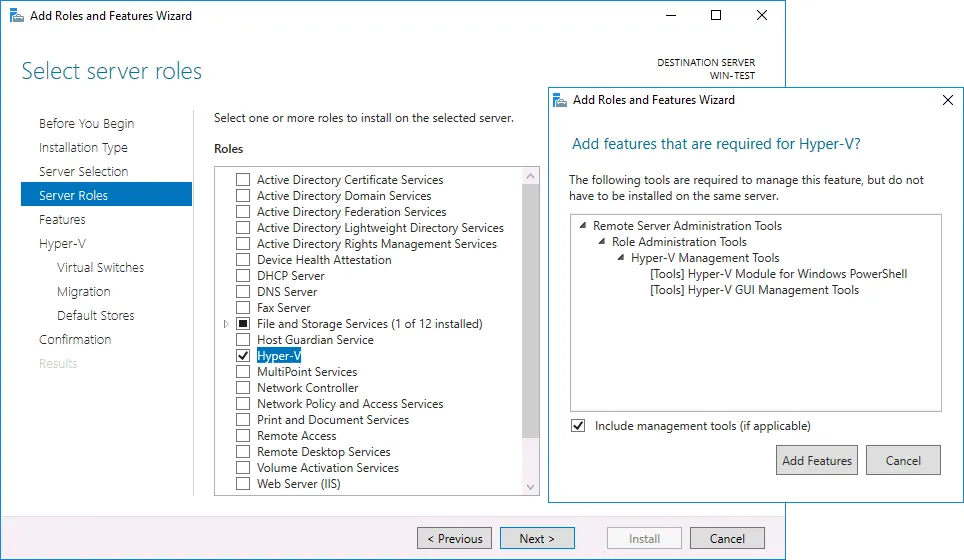This screenshot has width=964, height=560.
Task: Uncheck the Hyper-V role checkbox
Action: click(243, 356)
